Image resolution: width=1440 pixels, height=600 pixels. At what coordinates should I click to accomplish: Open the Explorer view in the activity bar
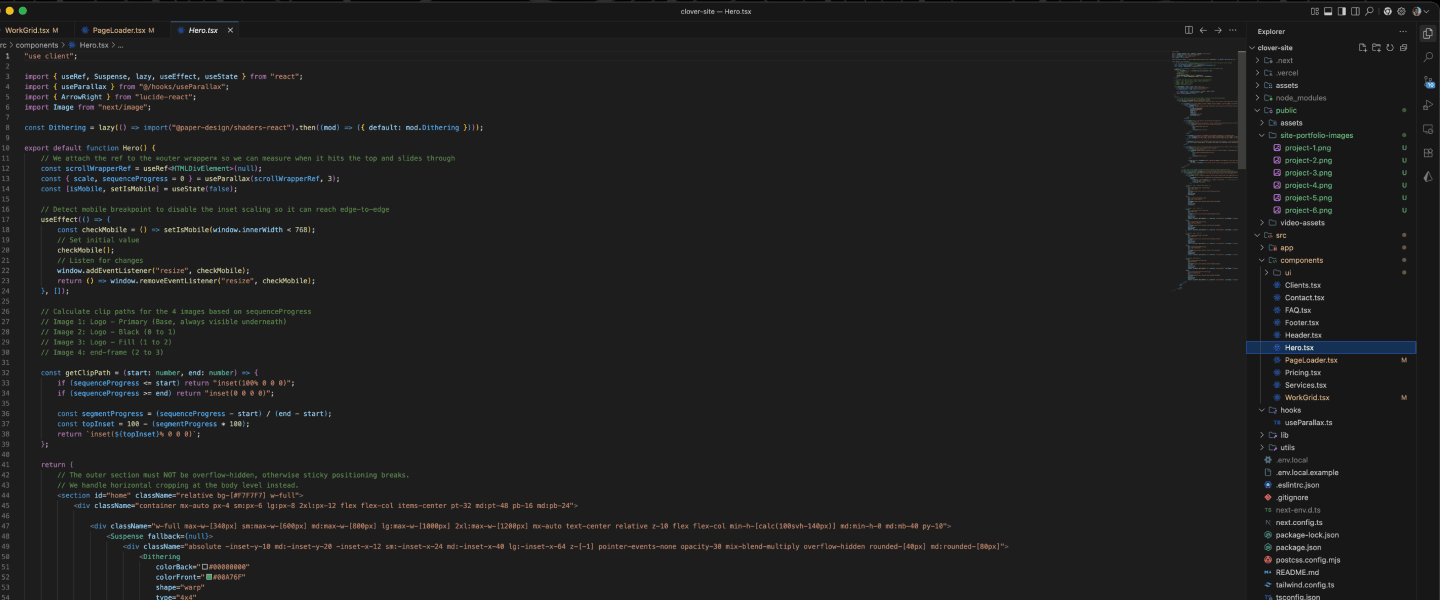click(x=1428, y=33)
